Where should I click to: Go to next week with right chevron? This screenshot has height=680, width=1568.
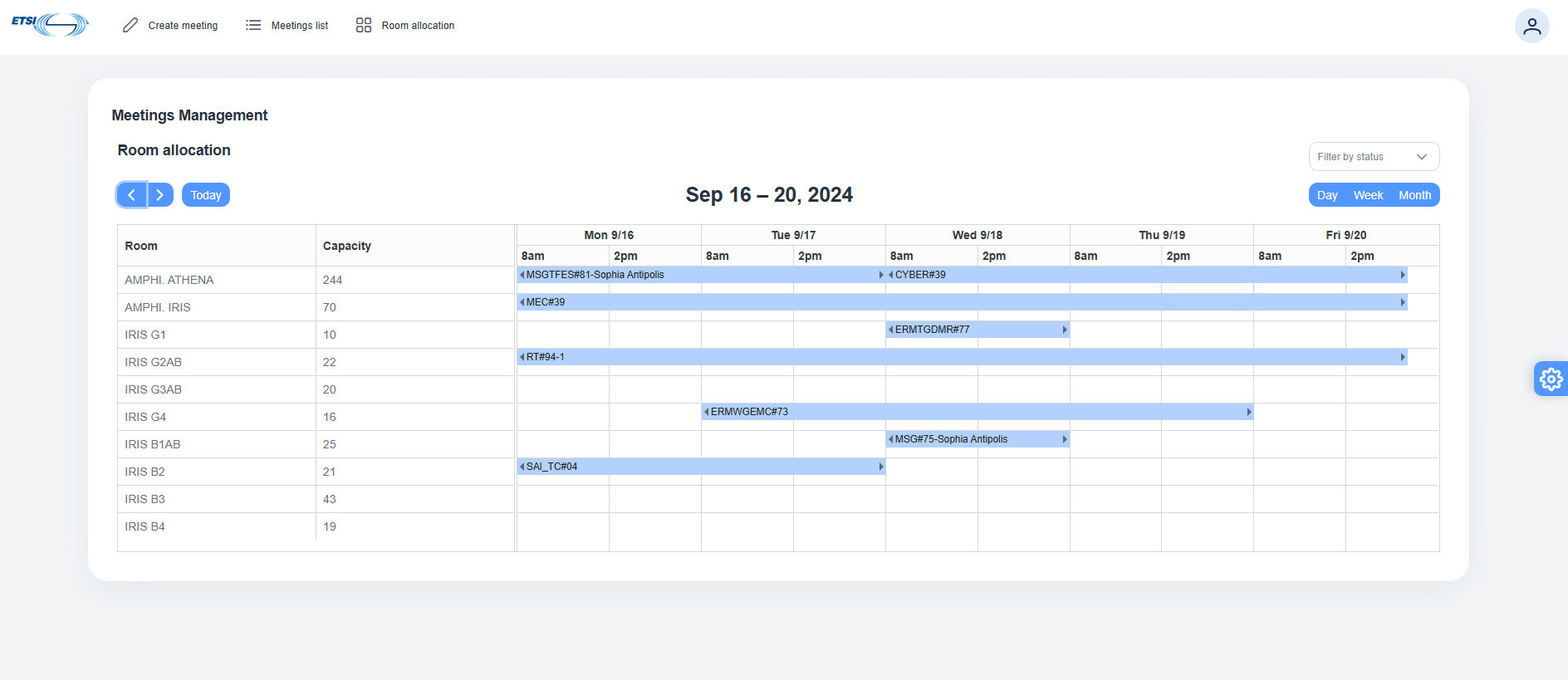tap(160, 195)
